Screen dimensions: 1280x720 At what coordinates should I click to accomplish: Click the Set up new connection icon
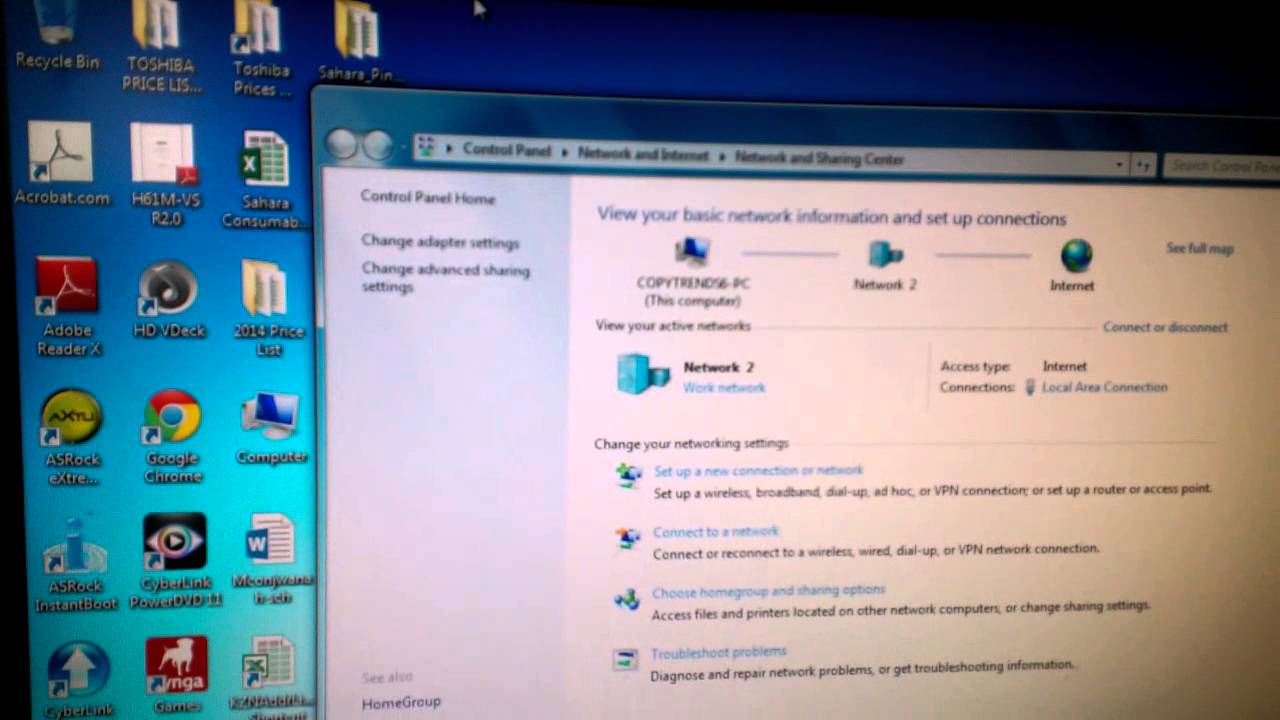628,476
